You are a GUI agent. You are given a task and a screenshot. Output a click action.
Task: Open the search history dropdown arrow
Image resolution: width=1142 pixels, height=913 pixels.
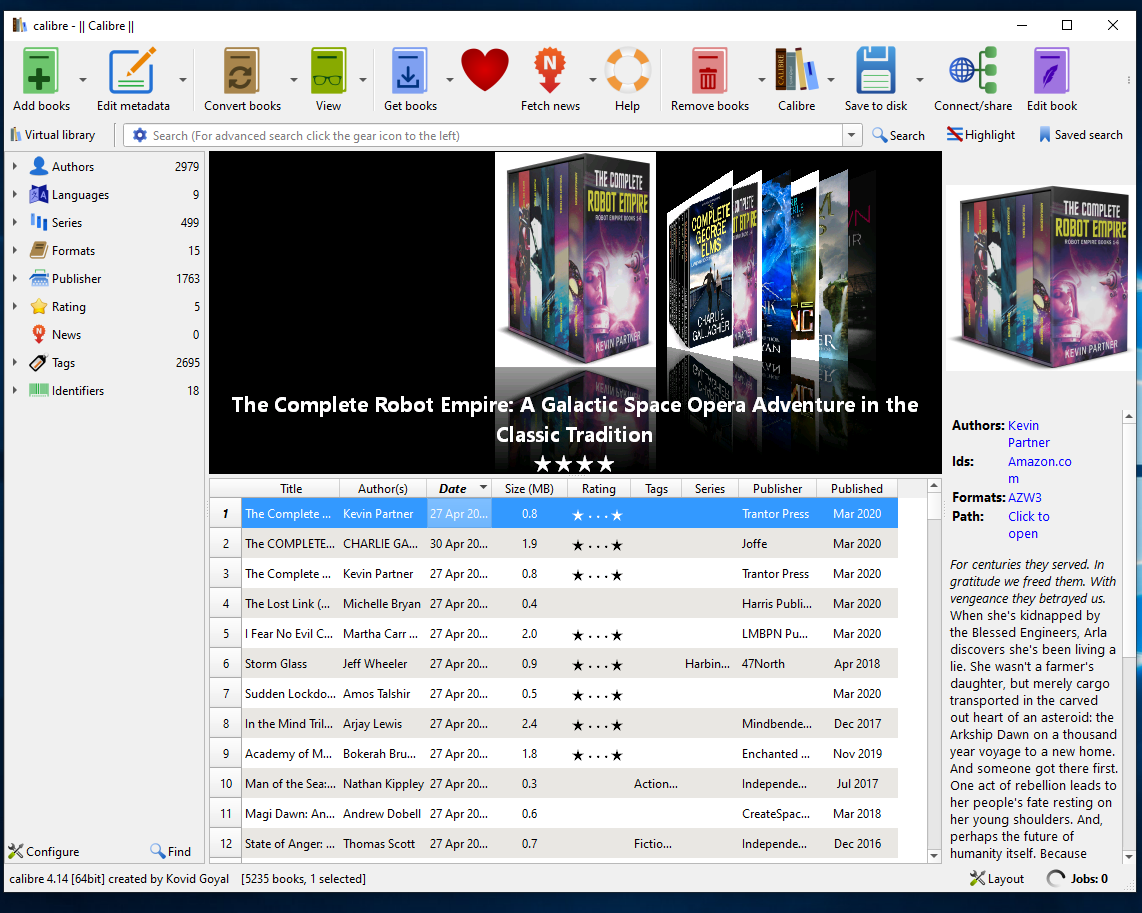pos(852,135)
